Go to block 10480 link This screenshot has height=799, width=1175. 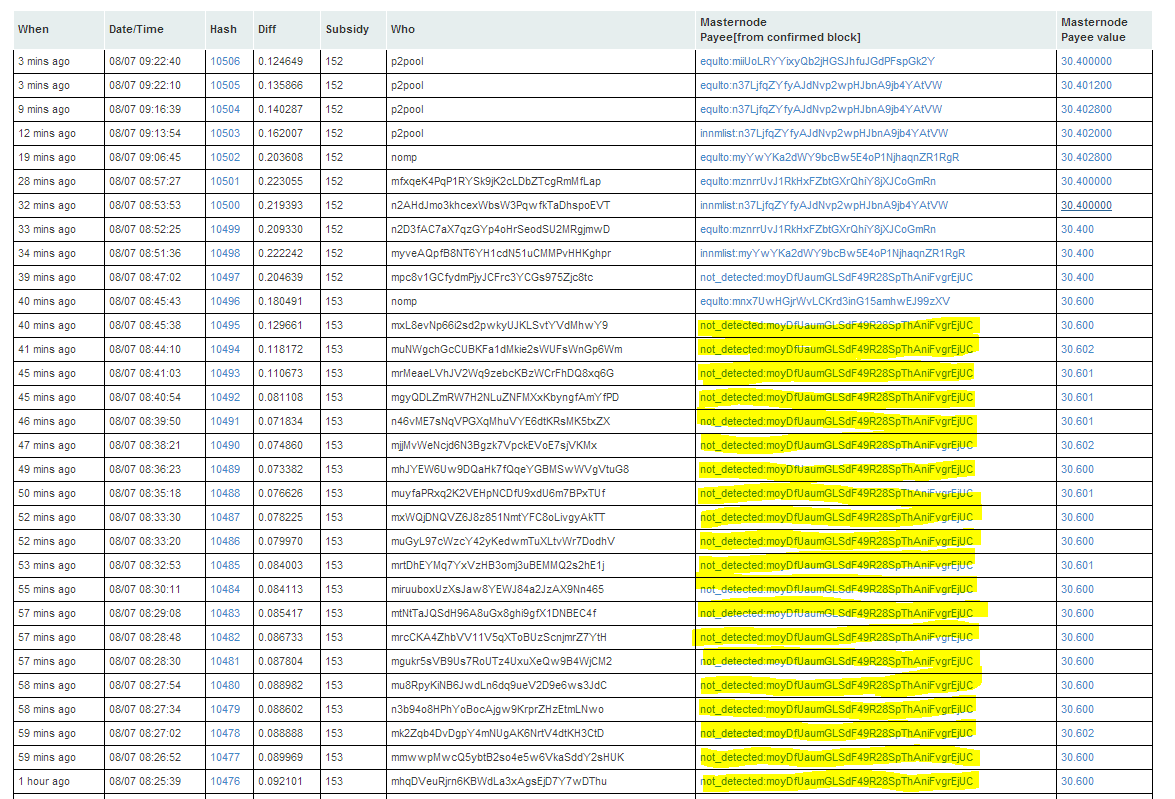[225, 685]
